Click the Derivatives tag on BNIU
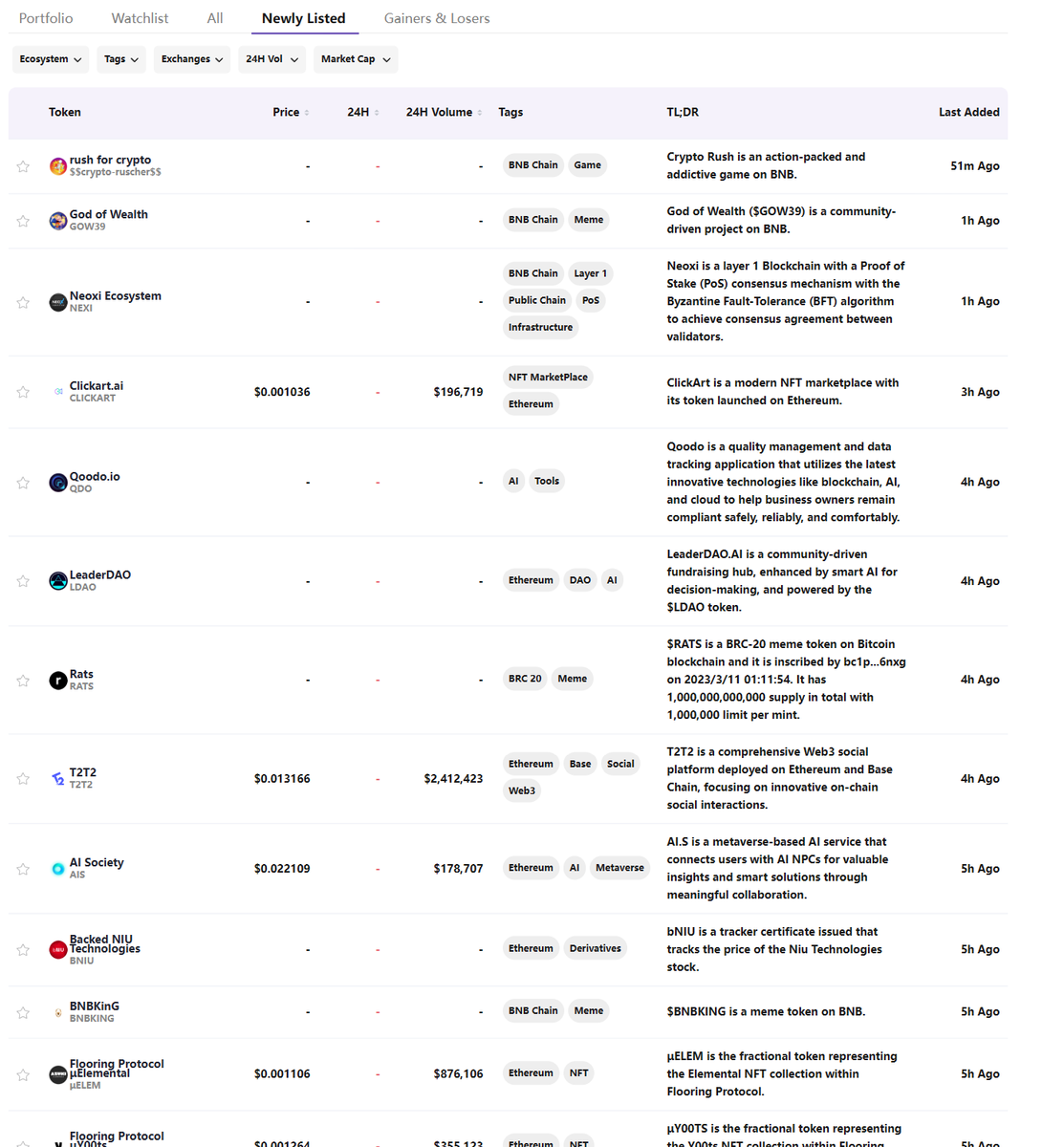 click(596, 949)
